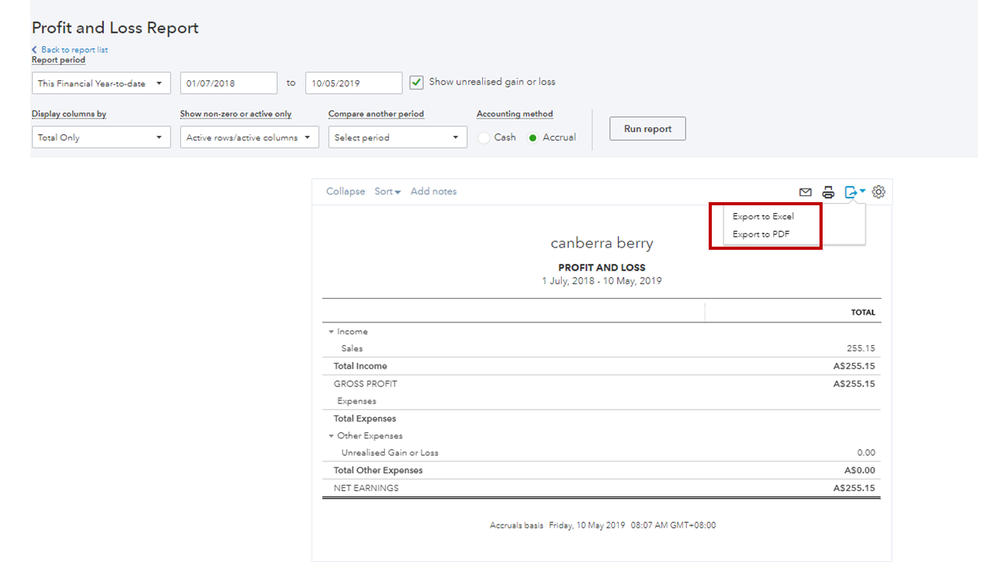Screen dimensions: 999x562
Task: Click Total Other Expenses amount A$0.00
Action: click(859, 470)
